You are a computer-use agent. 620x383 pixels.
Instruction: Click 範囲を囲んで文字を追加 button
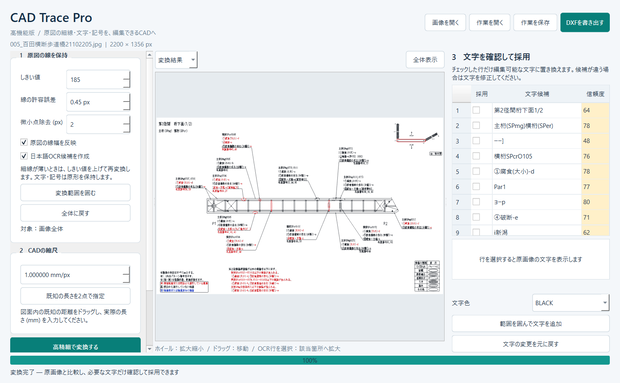(531, 324)
